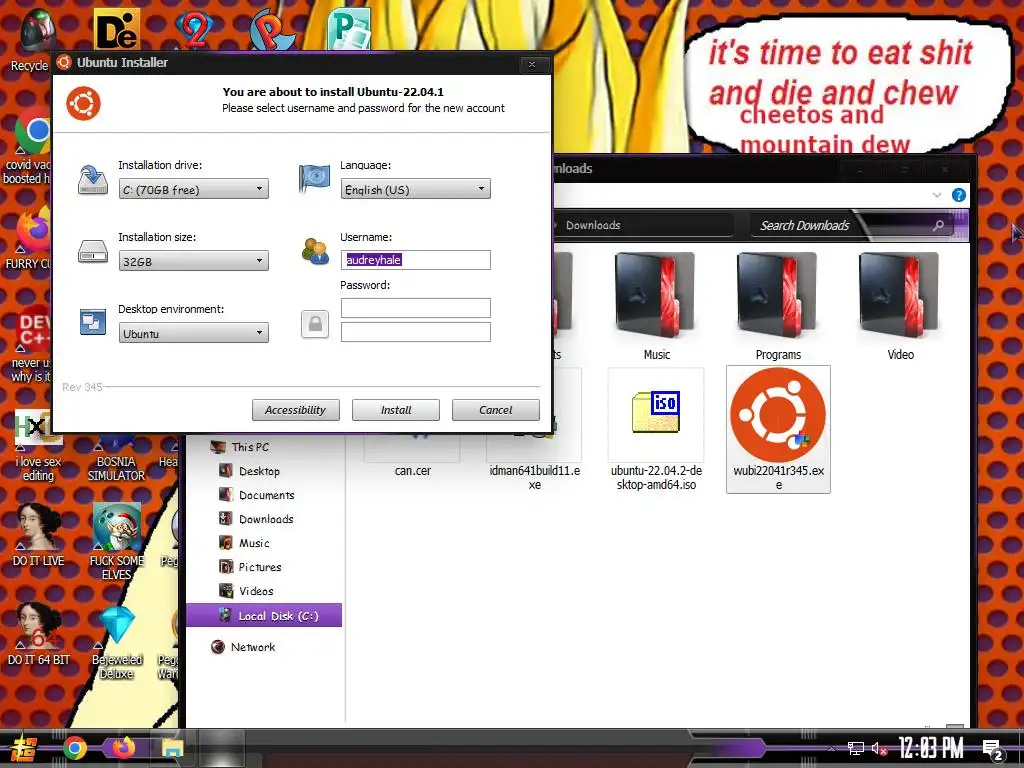Open the Language dropdown
The image size is (1024, 768).
[415, 189]
